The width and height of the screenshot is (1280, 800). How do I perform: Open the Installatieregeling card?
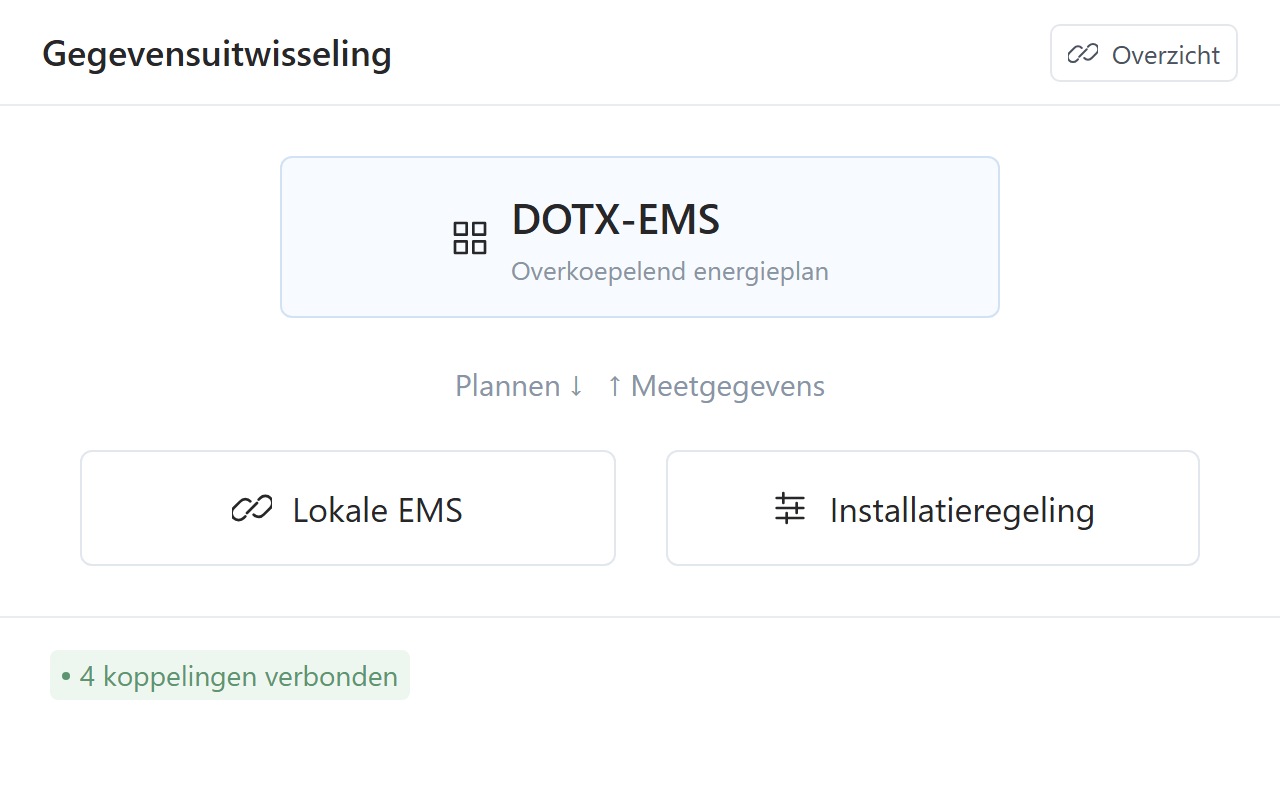933,508
